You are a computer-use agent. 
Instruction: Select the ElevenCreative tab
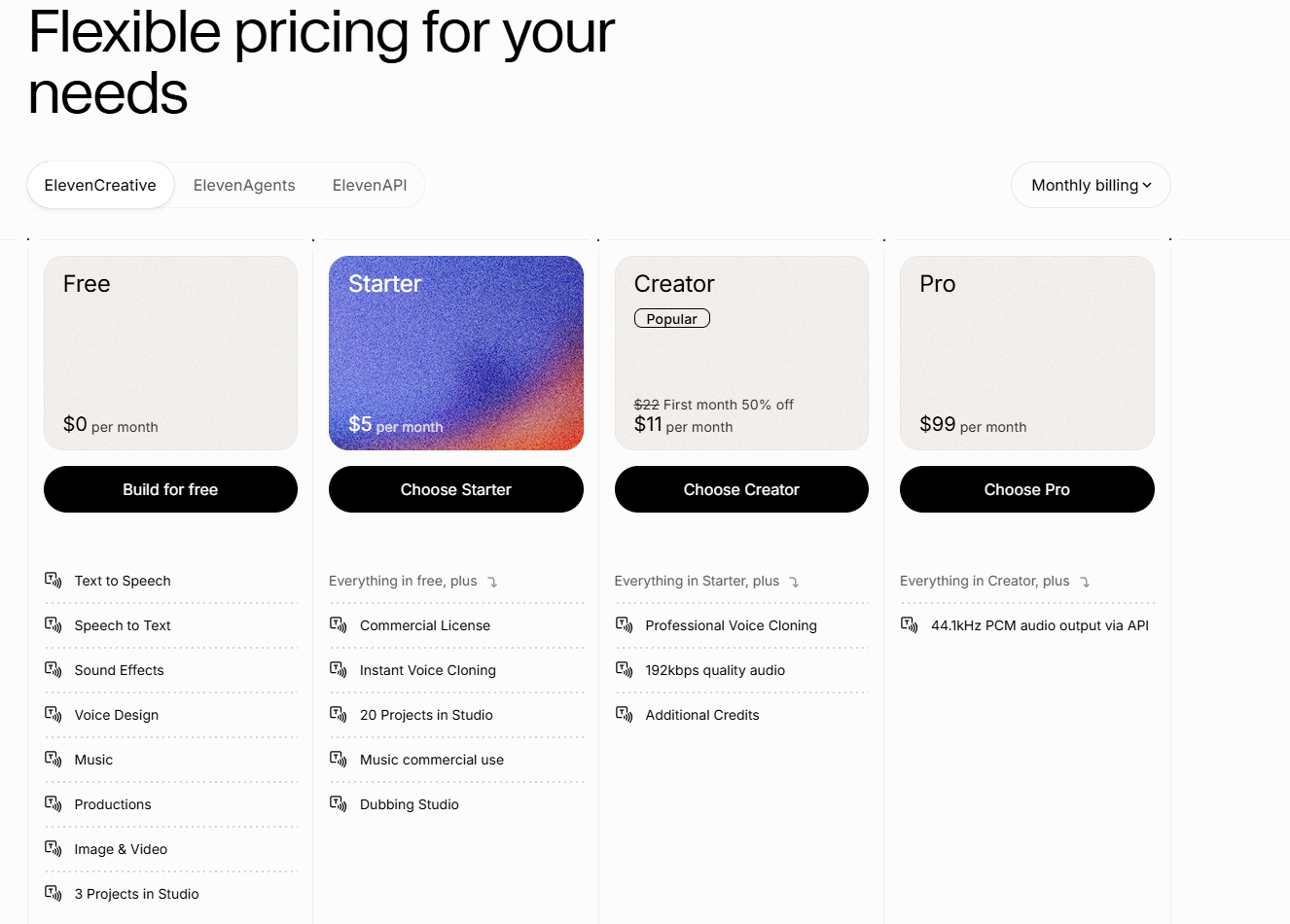click(100, 185)
